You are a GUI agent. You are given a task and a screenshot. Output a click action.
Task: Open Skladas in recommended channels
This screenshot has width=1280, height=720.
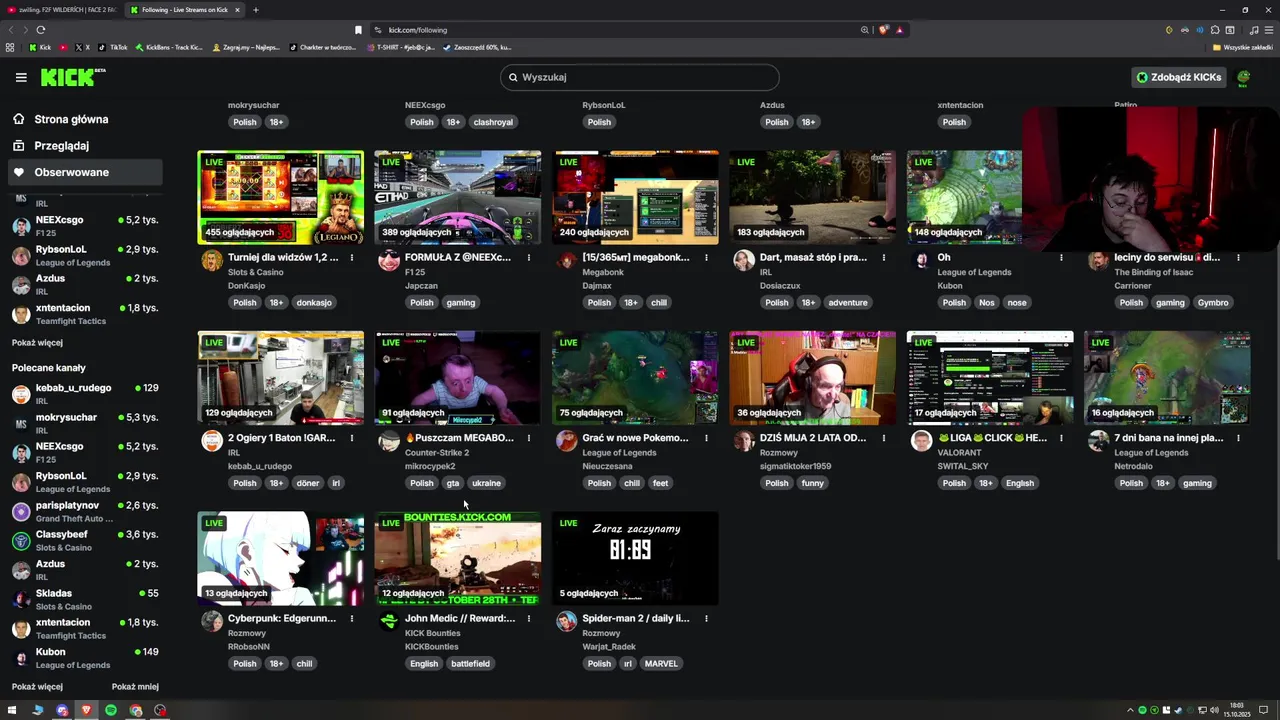coord(85,600)
